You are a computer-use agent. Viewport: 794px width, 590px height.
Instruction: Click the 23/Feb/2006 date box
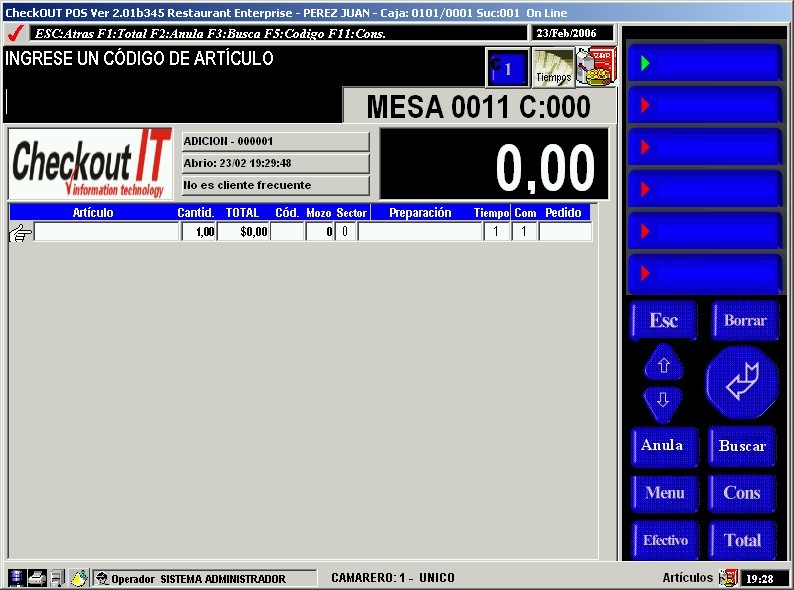(572, 33)
